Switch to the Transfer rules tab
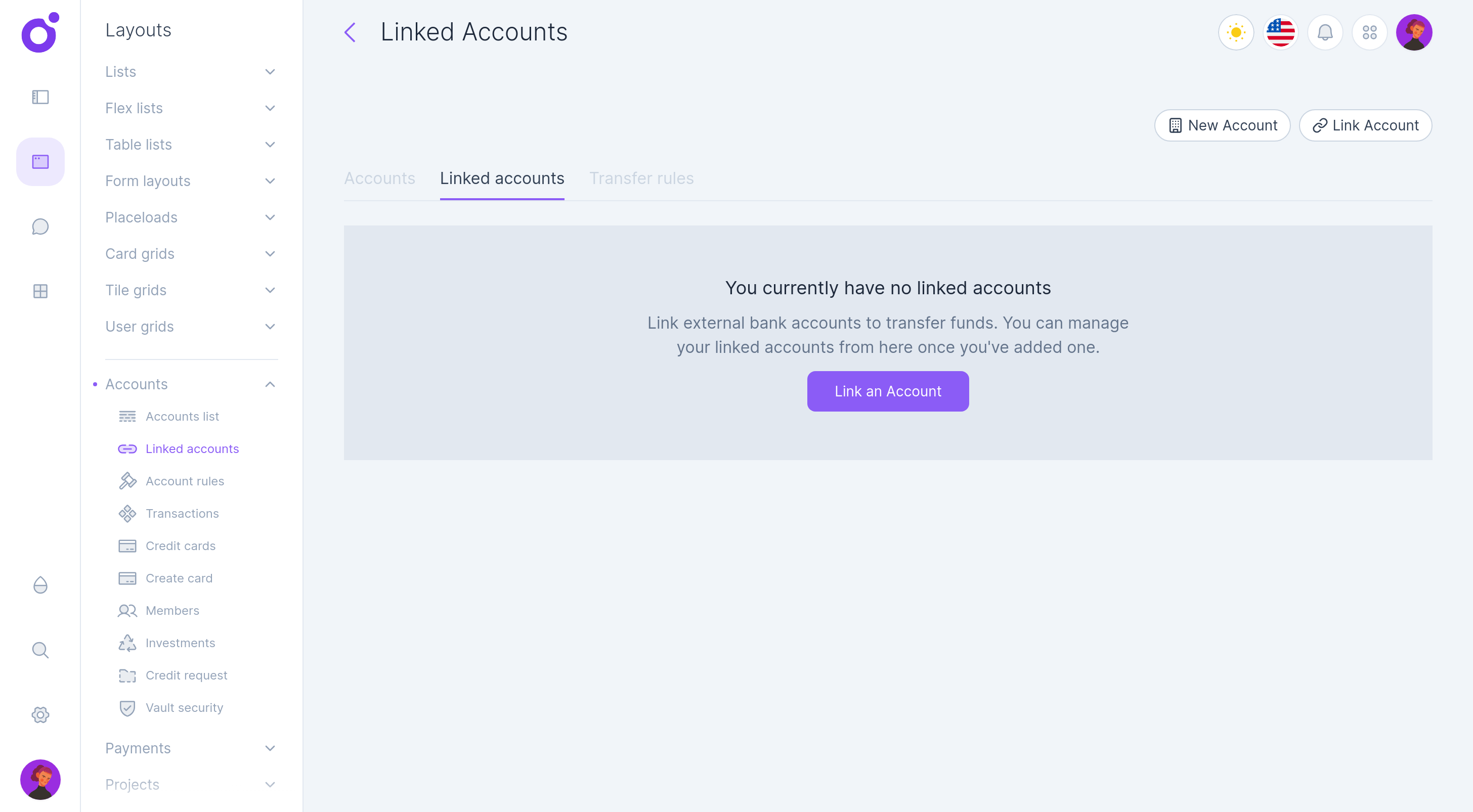Image resolution: width=1473 pixels, height=812 pixels. (x=641, y=178)
